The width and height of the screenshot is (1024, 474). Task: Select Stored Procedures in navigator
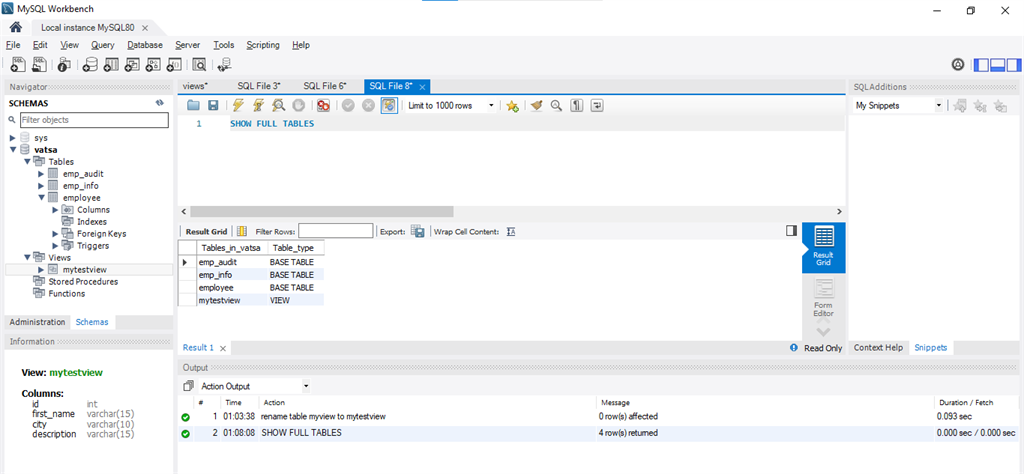[83, 281]
